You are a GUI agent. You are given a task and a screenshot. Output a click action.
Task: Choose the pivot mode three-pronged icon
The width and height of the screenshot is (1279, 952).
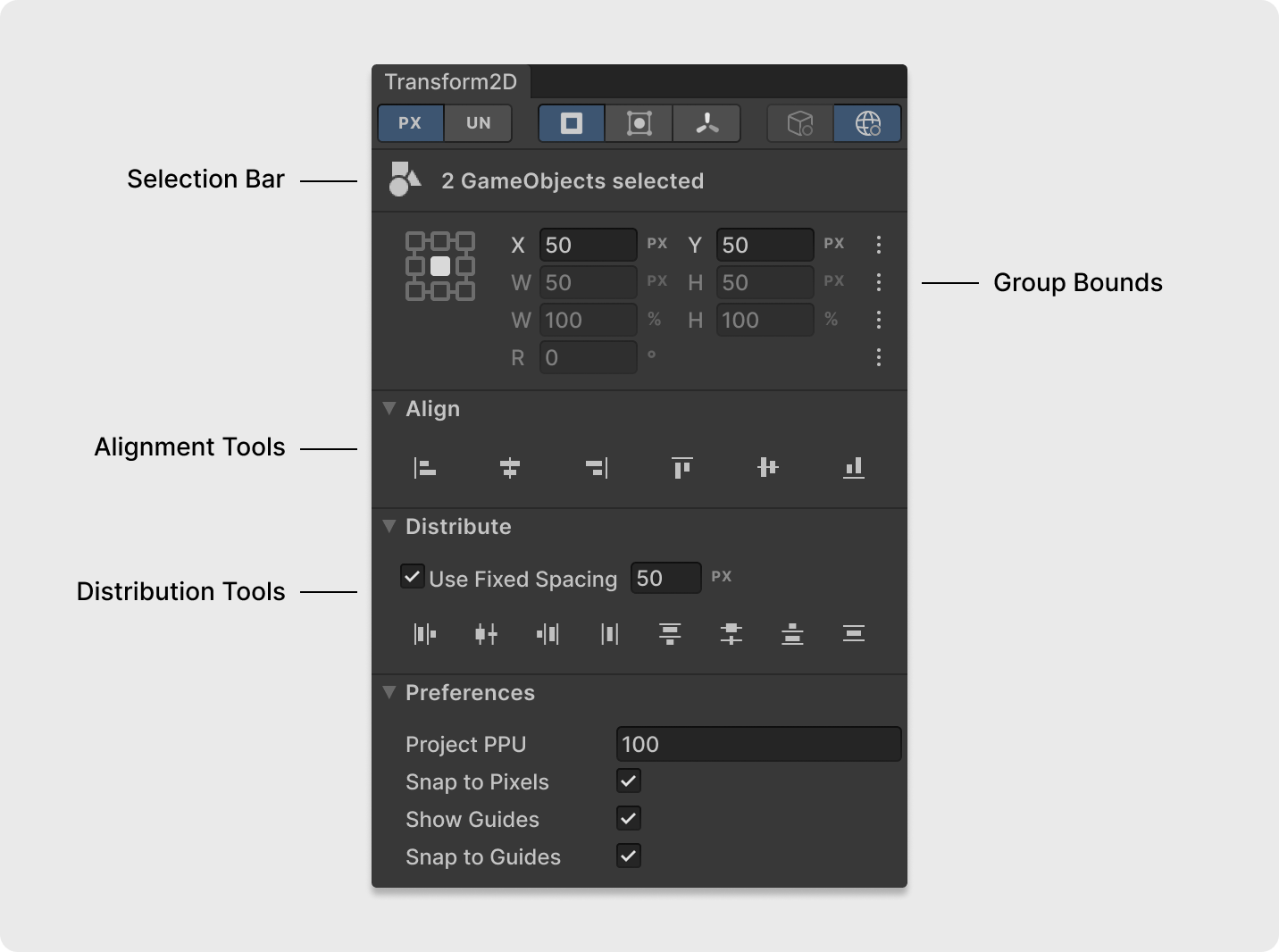[x=706, y=123]
